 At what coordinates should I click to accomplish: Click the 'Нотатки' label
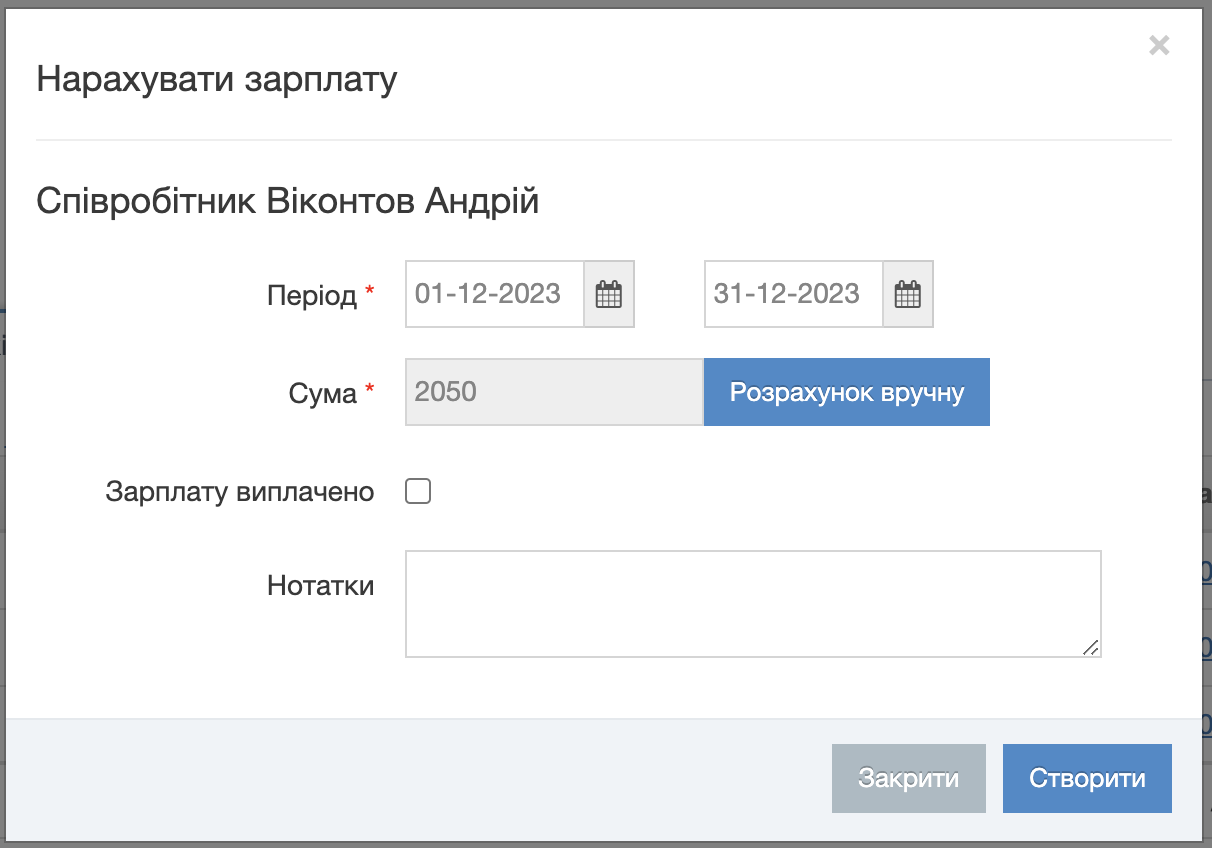coord(321,585)
